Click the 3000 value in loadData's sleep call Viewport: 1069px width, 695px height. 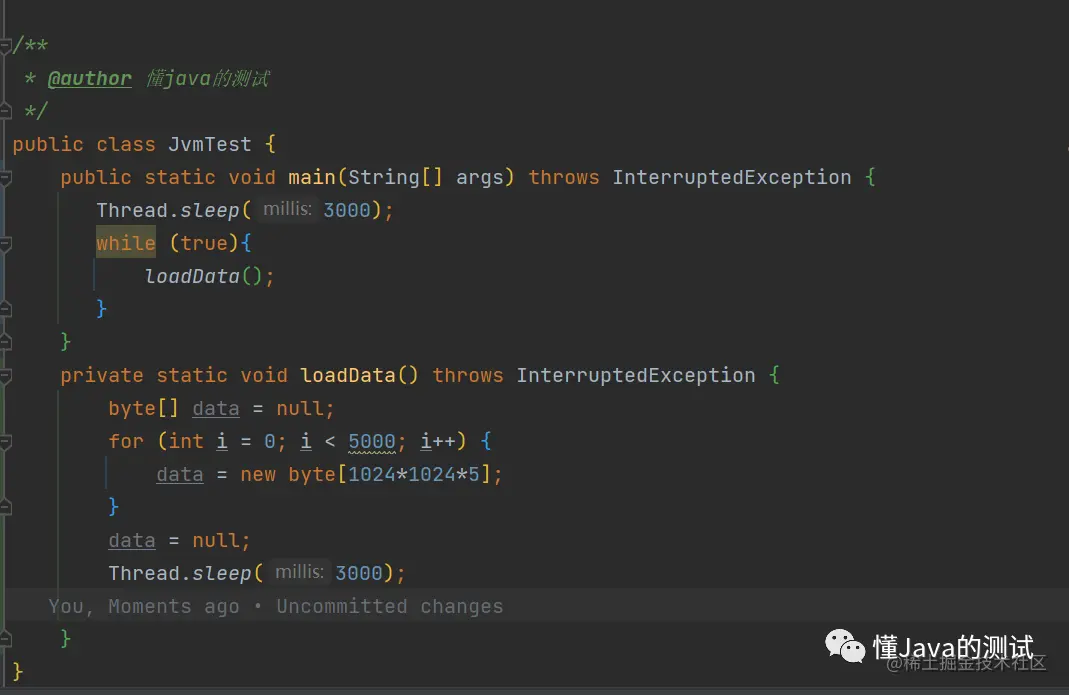(x=359, y=573)
